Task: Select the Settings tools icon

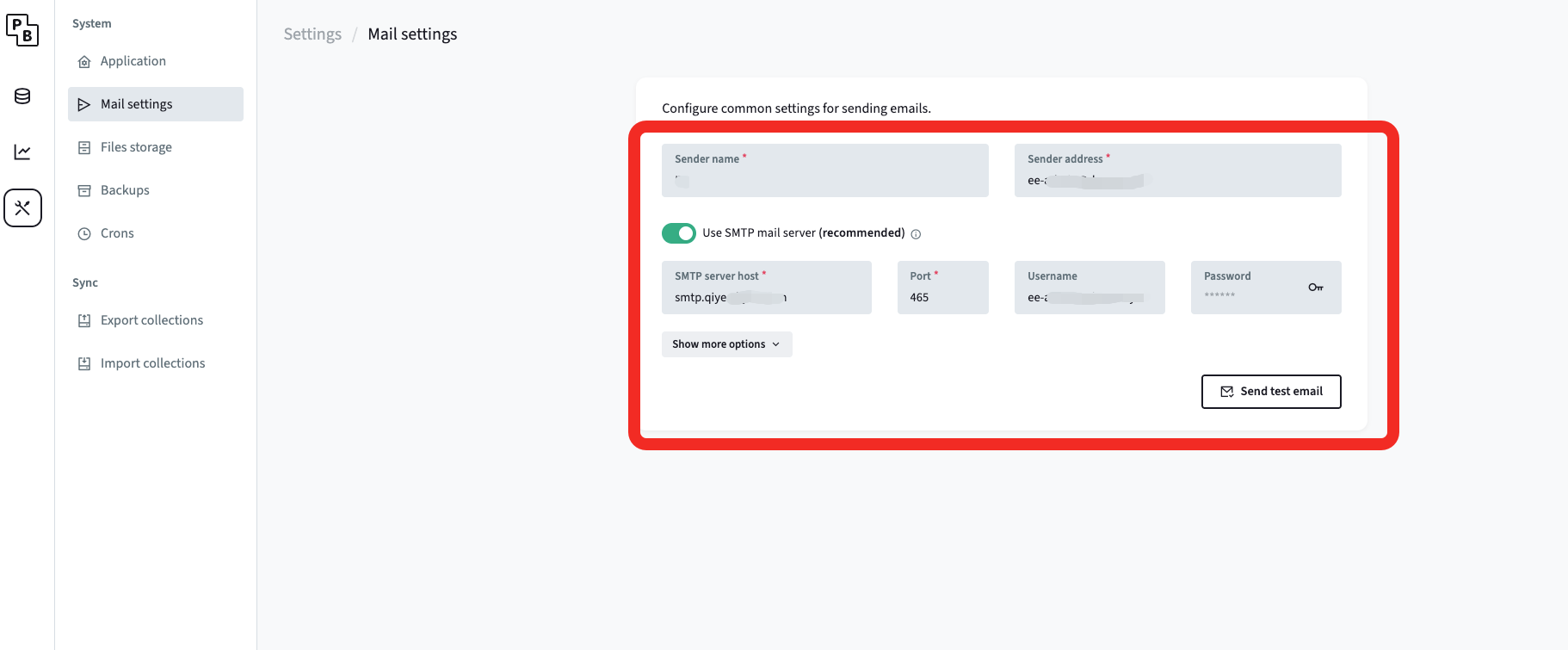Action: tap(22, 208)
